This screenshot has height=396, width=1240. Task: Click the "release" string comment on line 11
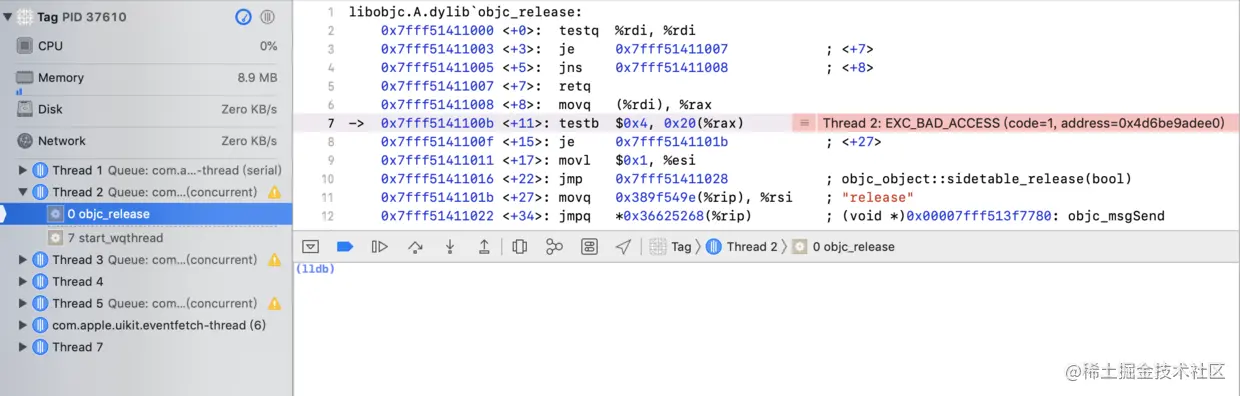[873, 197]
